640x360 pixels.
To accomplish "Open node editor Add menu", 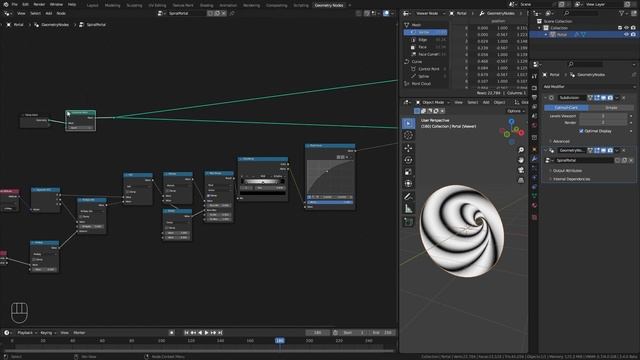I will pyautogui.click(x=49, y=13).
